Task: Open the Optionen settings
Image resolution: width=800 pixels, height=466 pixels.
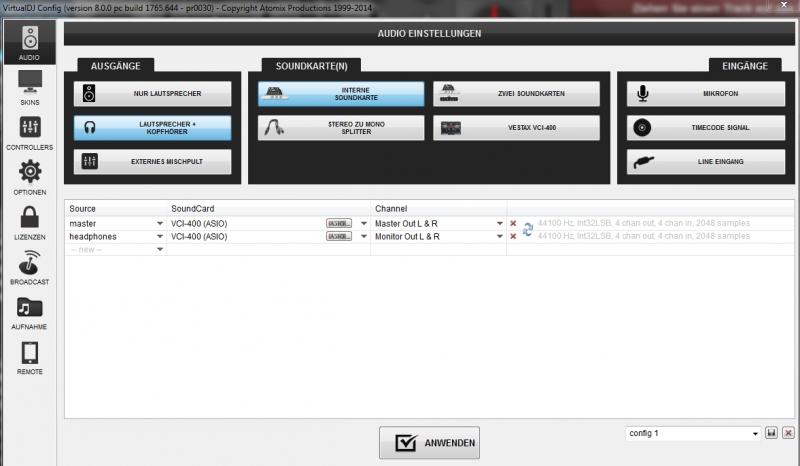Action: [x=30, y=178]
